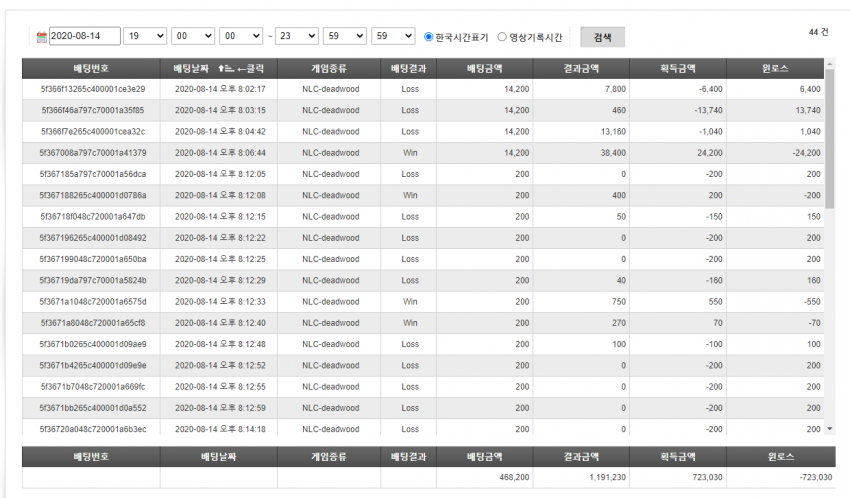Click the result amount 270

[619, 323]
